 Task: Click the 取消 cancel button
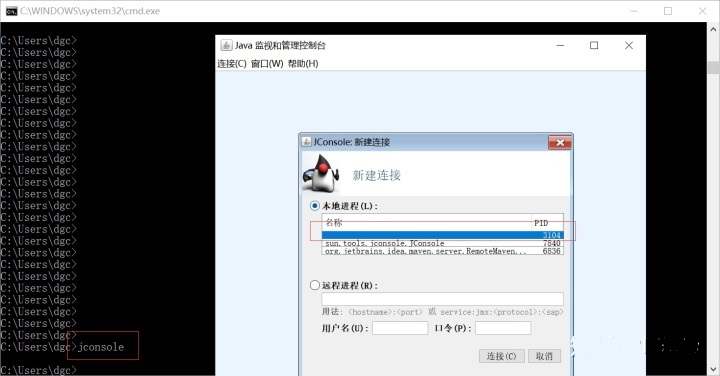[544, 356]
